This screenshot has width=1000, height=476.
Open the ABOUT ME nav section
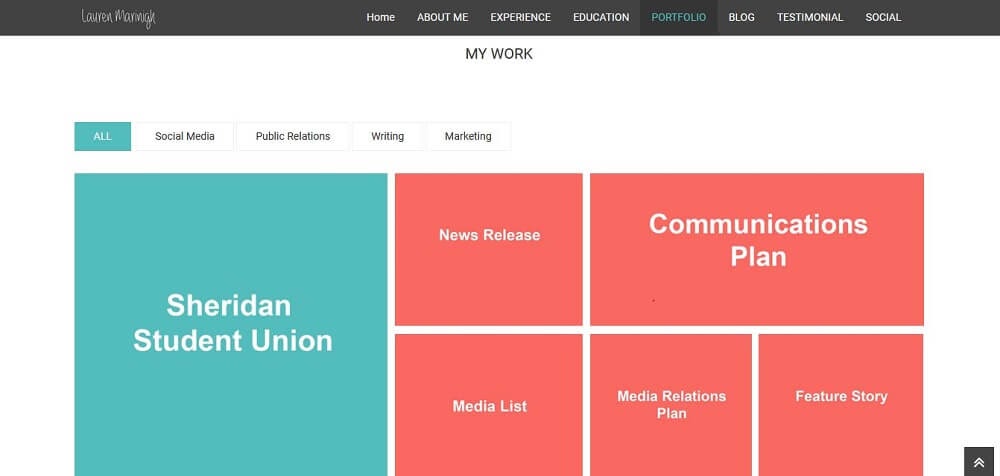pyautogui.click(x=443, y=17)
